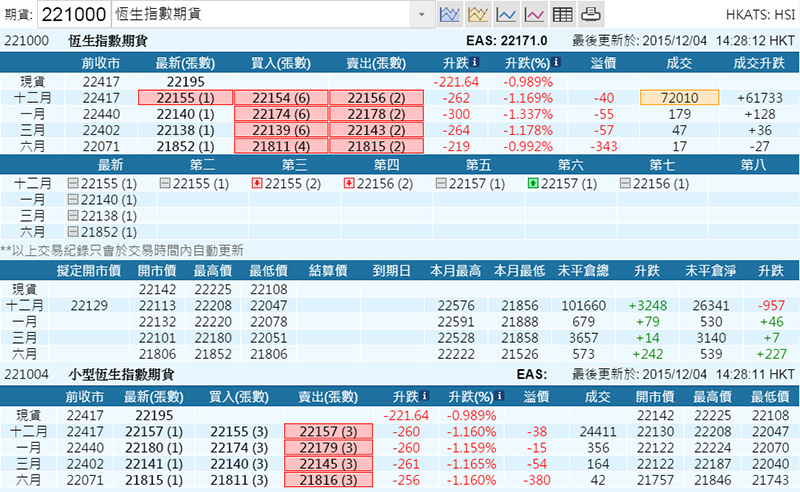Click minus icon beside 三月 trade 22138 (1)
800x492 pixels.
(x=73, y=215)
